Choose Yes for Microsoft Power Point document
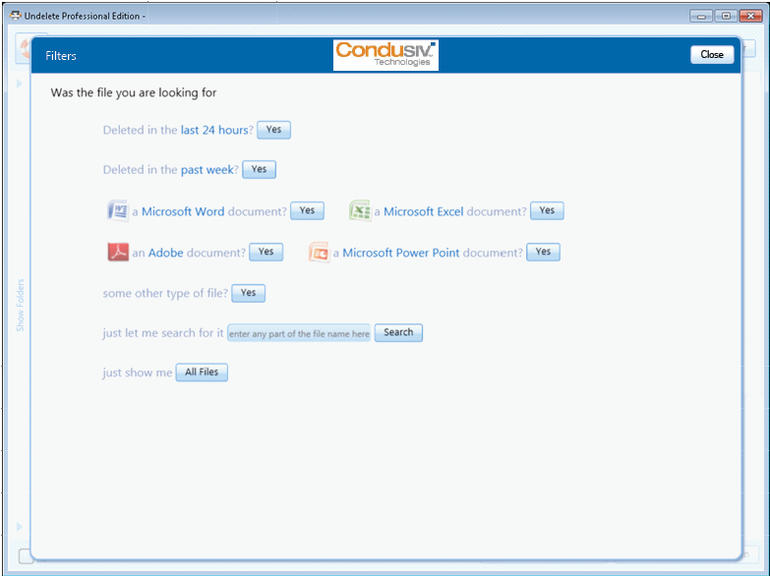Screen dimensions: 770x576 [x=543, y=252]
